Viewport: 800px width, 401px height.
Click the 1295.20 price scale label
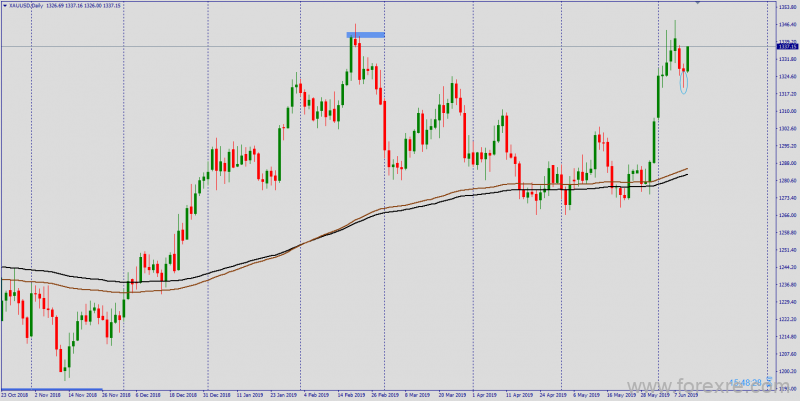pyautogui.click(x=788, y=146)
